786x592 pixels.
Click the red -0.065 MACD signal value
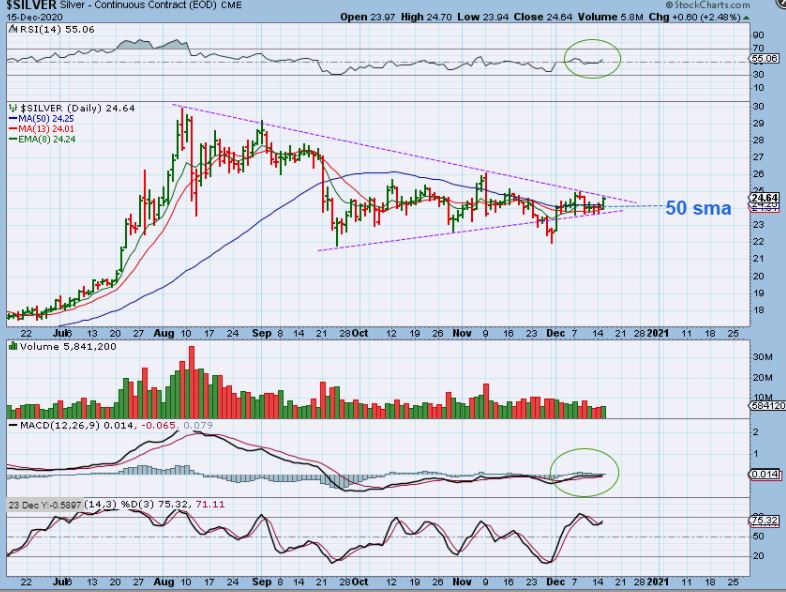(x=159, y=426)
